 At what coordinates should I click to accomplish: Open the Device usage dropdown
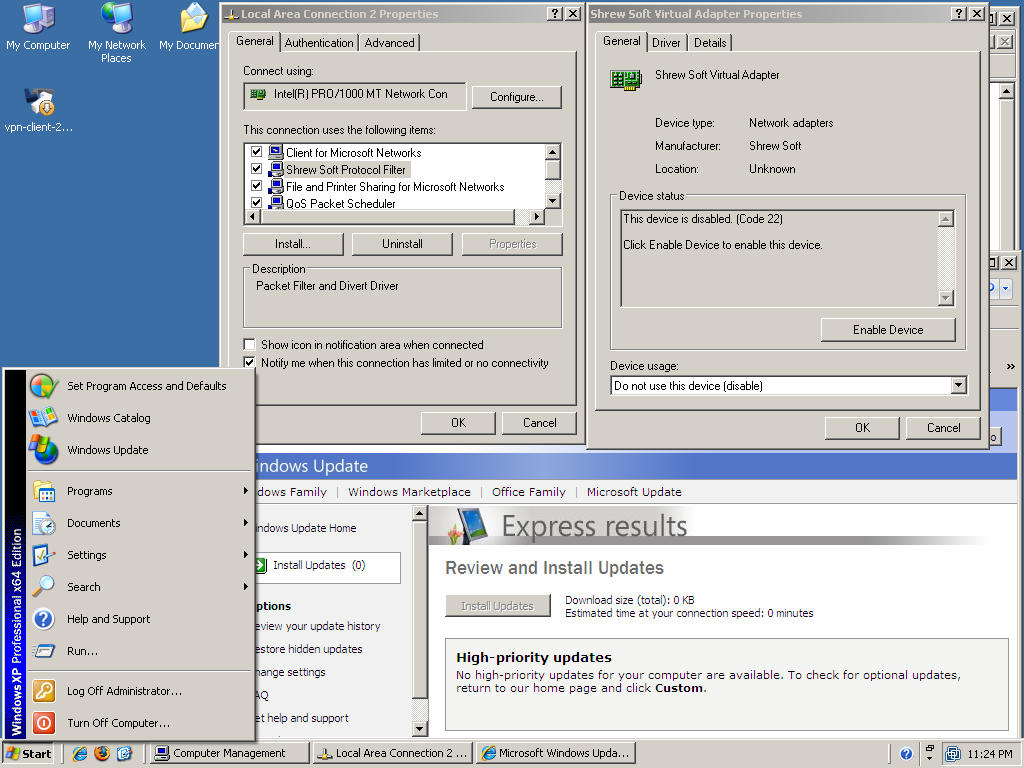coord(958,386)
